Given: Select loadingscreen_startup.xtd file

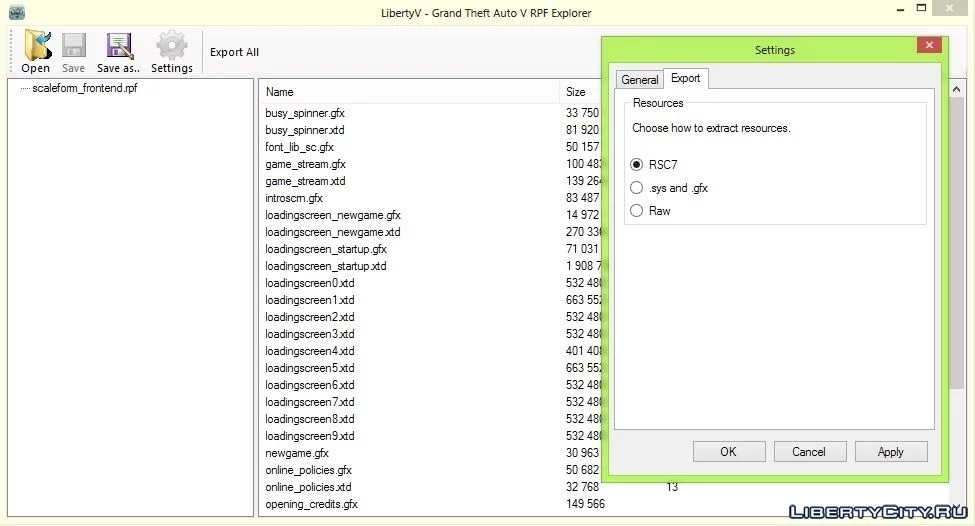Looking at the screenshot, I should [x=326, y=266].
